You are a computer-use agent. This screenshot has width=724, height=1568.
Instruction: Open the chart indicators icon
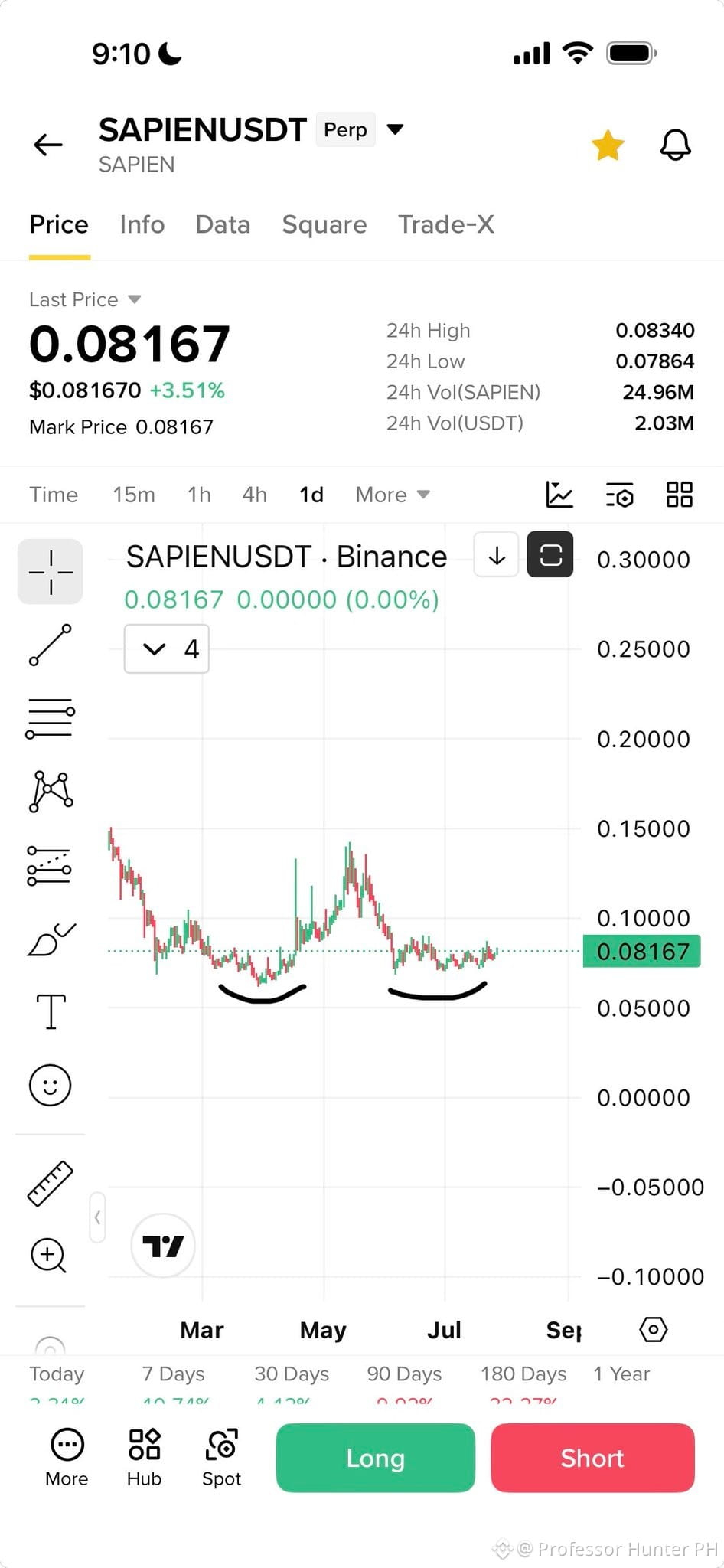pyautogui.click(x=559, y=495)
